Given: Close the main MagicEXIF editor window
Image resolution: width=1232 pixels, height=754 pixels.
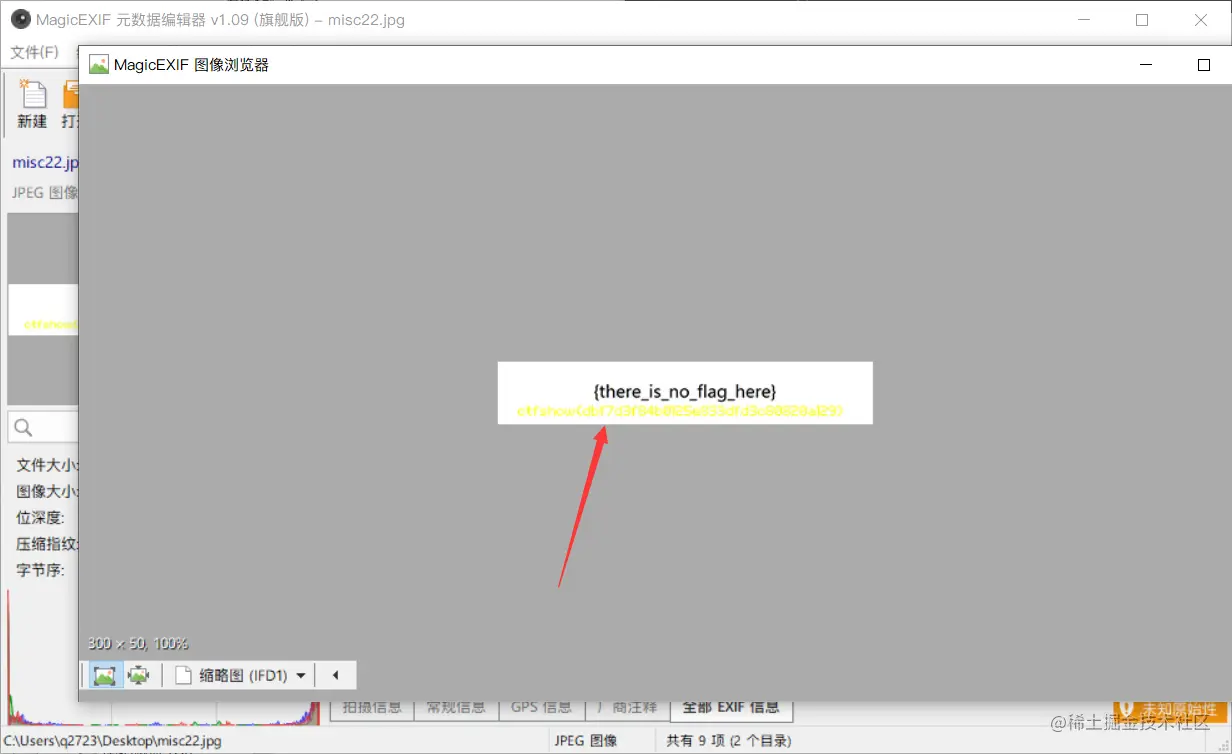Looking at the screenshot, I should coord(1201,20).
